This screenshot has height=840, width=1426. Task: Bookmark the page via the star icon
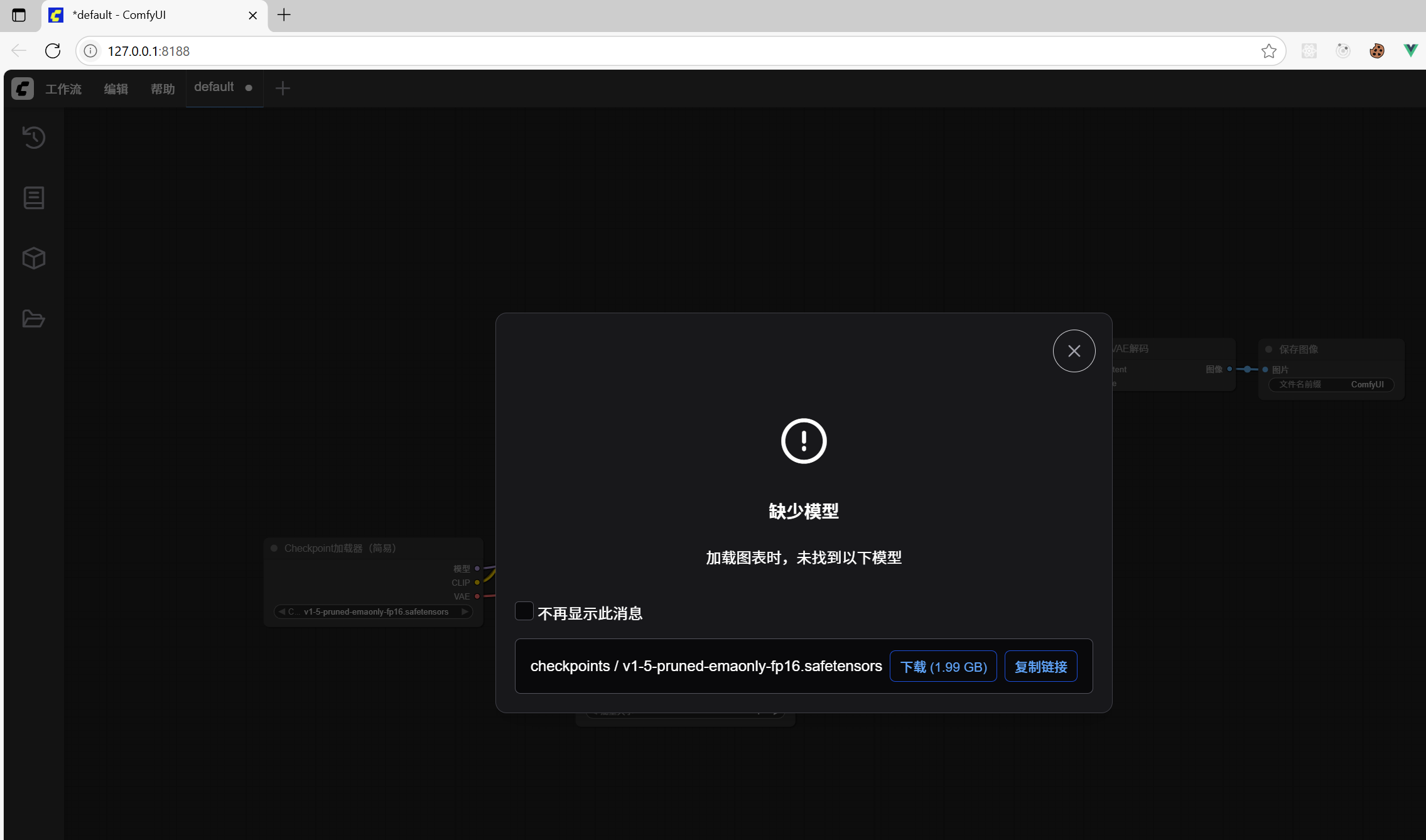pos(1270,51)
